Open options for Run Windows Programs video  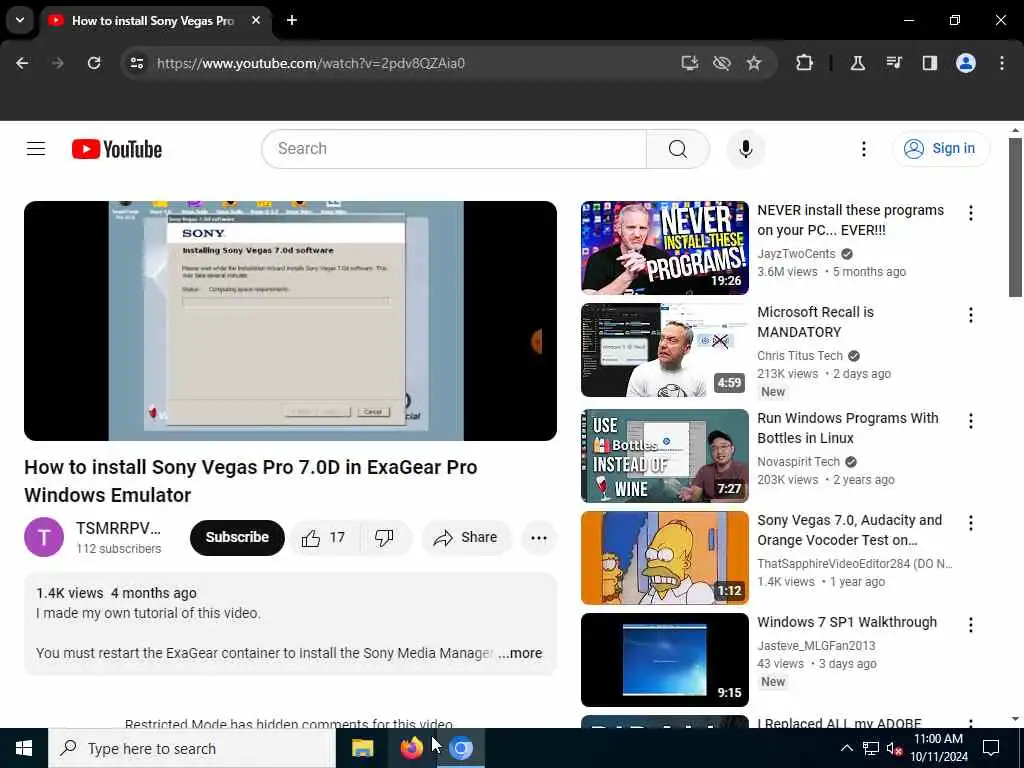click(x=970, y=421)
